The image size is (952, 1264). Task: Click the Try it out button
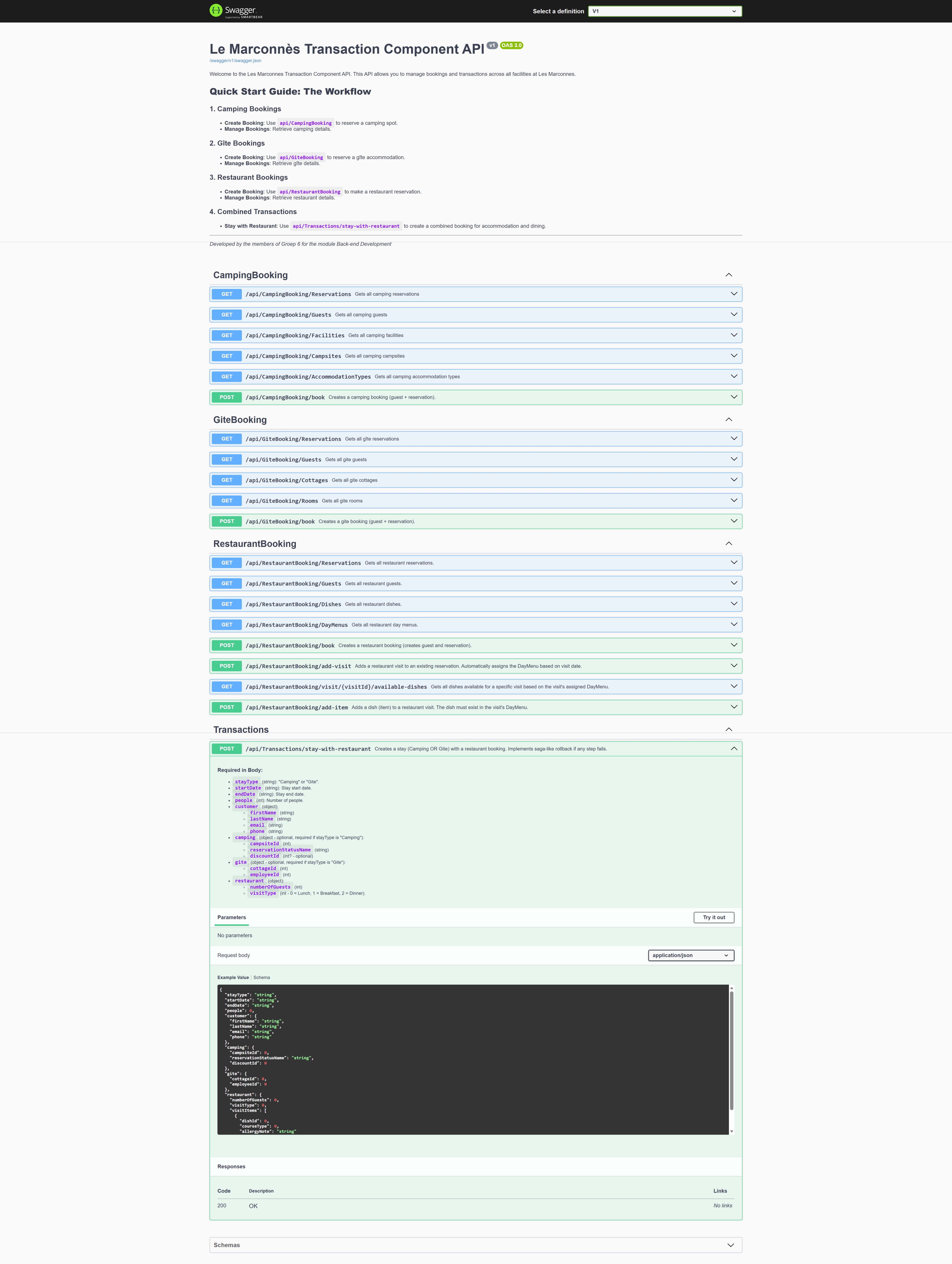714,918
